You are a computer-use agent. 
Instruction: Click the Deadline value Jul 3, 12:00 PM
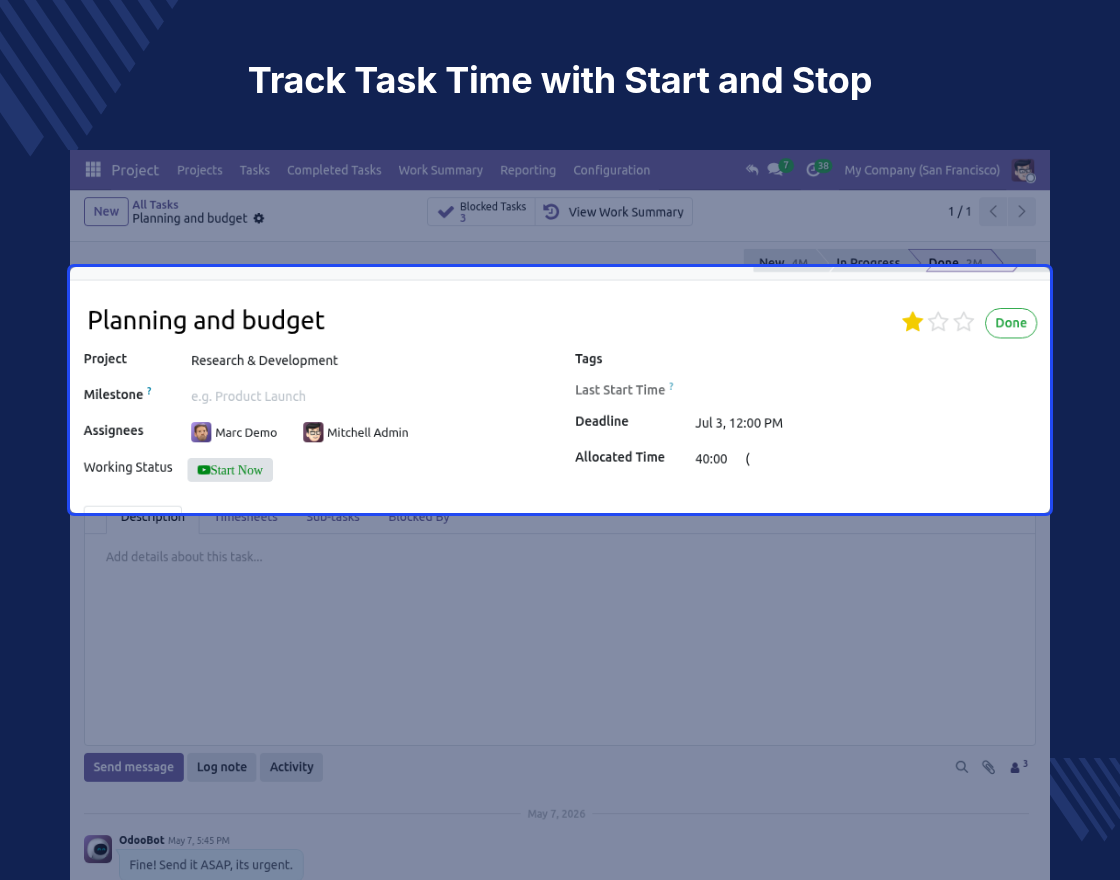(x=739, y=423)
